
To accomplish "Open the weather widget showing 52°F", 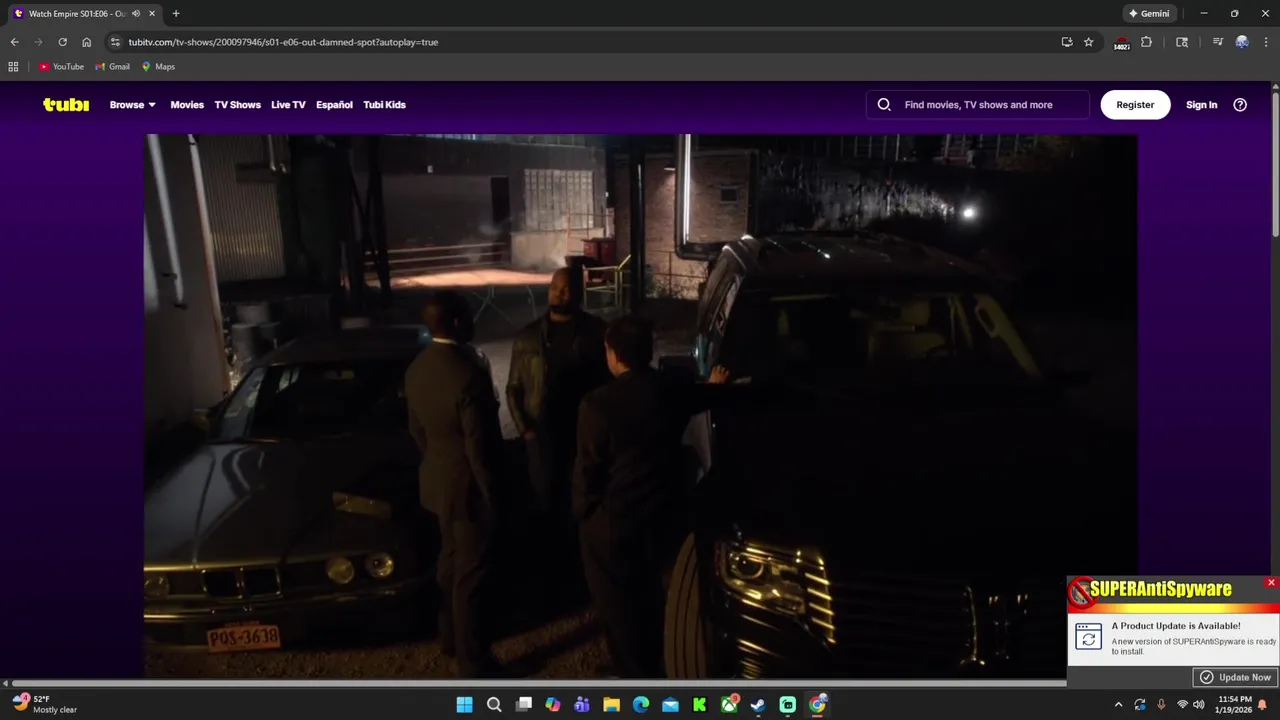I will 45,704.
